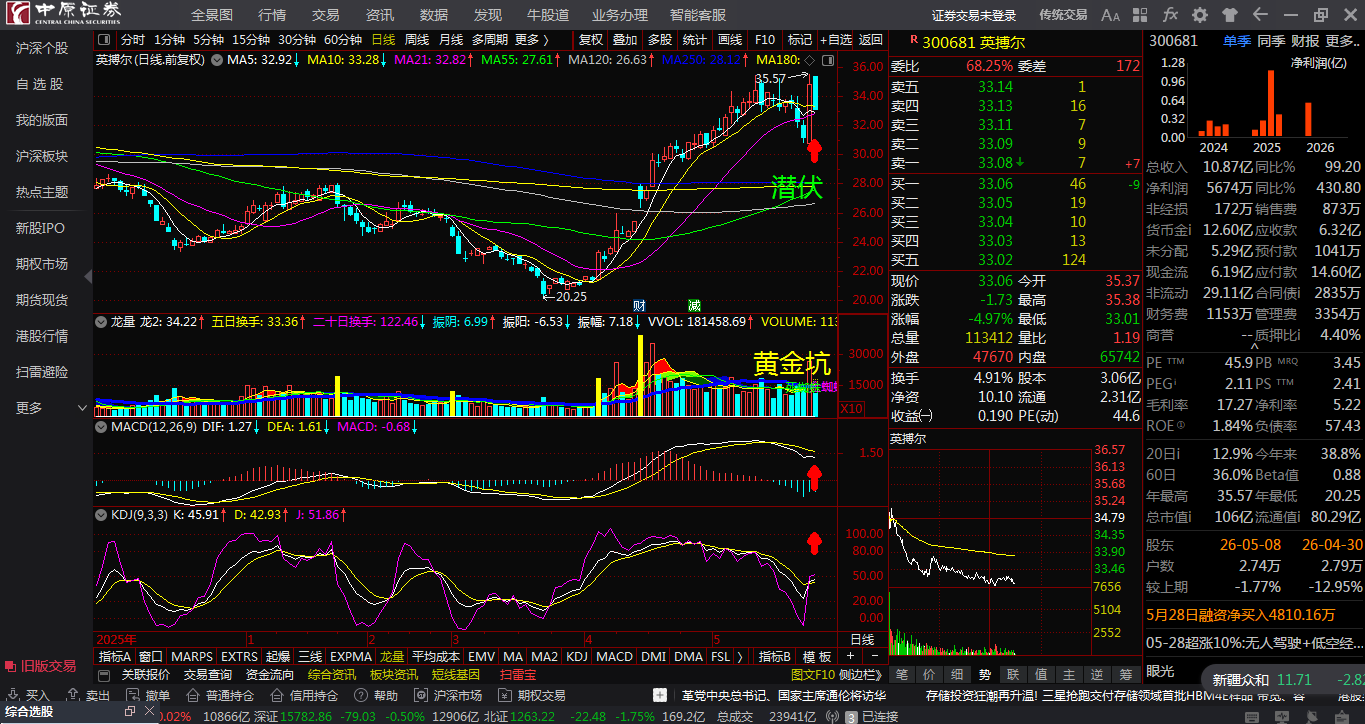Toggle the 模板 template option
This screenshot has width=1365, height=724.
[817, 657]
